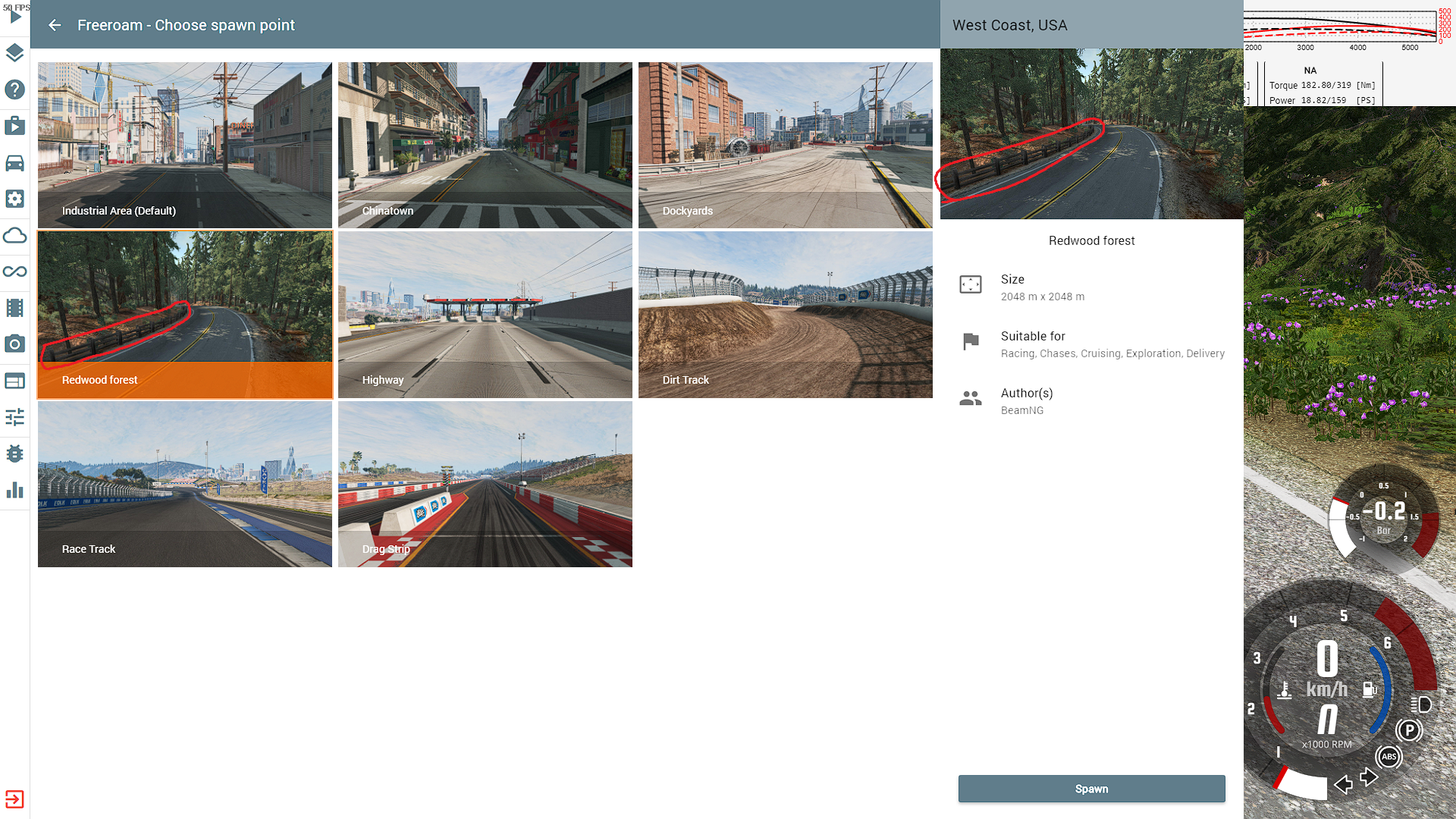Click the right turn signal arrow
The image size is (1456, 819).
(x=1369, y=777)
